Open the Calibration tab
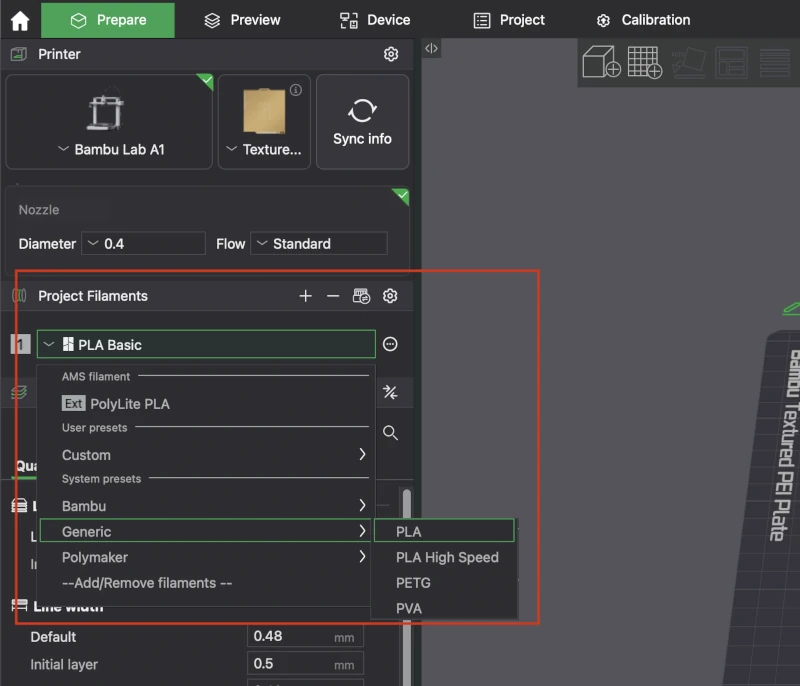This screenshot has height=686, width=800. [x=643, y=20]
